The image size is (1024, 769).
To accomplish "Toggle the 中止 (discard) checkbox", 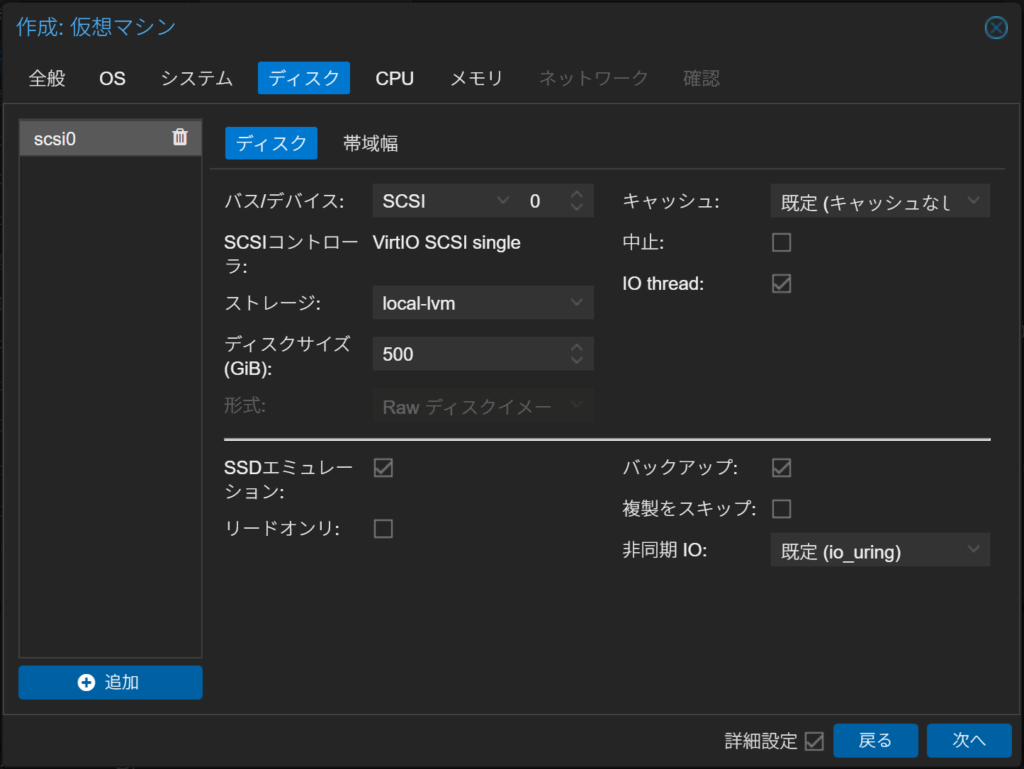I will [781, 243].
